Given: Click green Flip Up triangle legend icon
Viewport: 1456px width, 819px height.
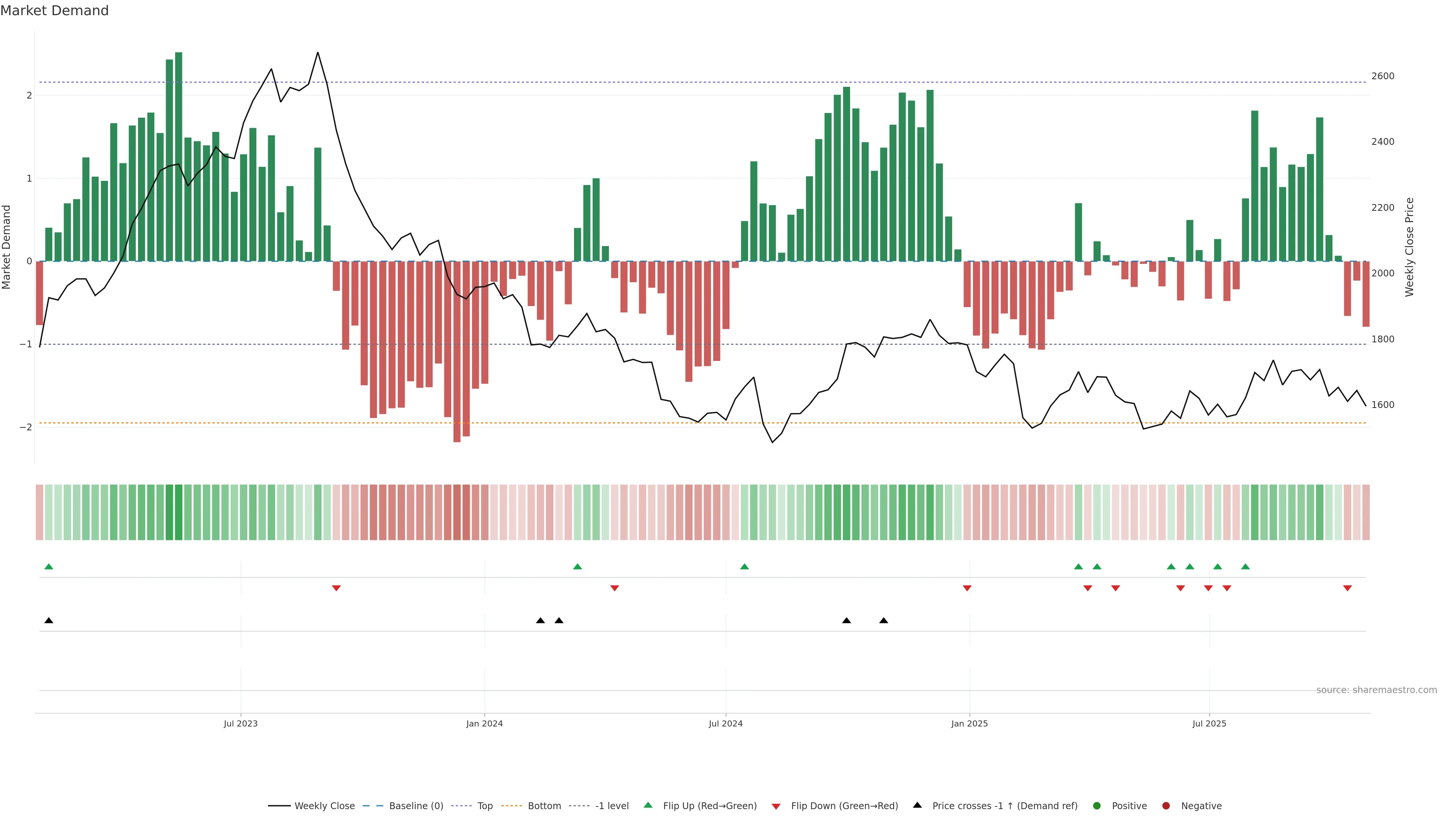Looking at the screenshot, I should [x=648, y=805].
